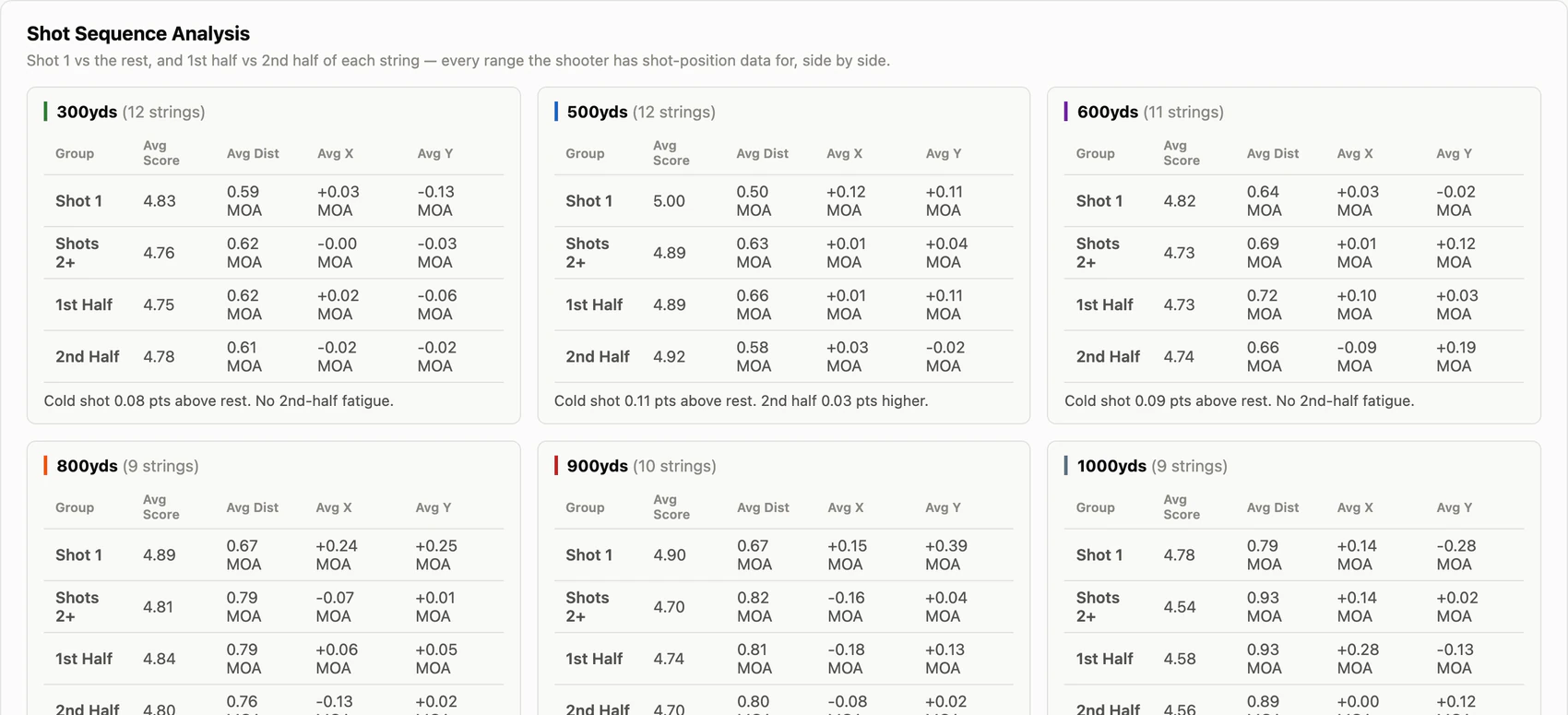Select Shots 2+ row in 500yds table
The width and height of the screenshot is (1568, 715).
tap(784, 253)
